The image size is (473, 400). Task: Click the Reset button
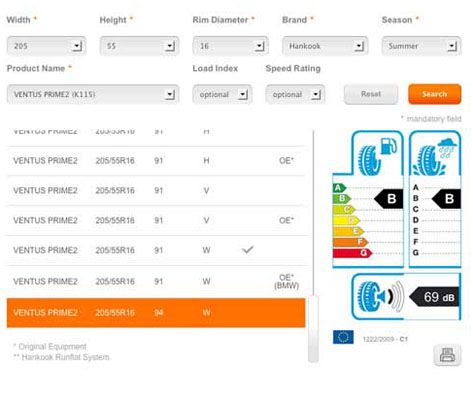click(x=371, y=94)
